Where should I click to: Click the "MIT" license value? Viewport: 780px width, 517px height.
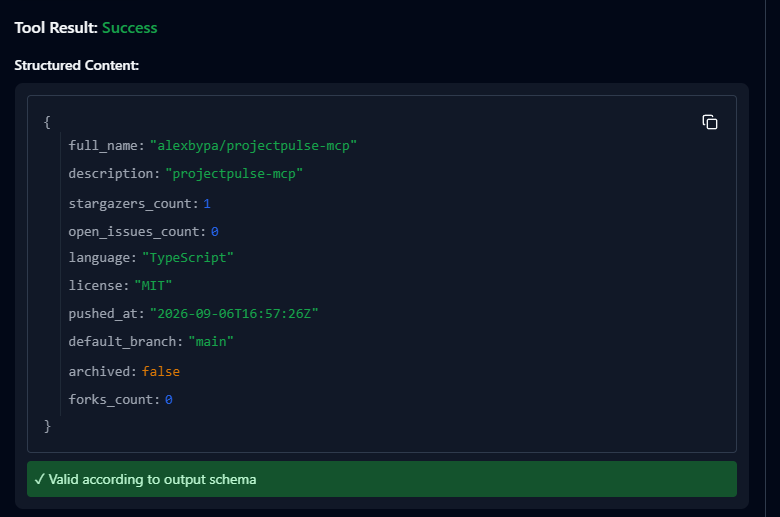pos(153,286)
